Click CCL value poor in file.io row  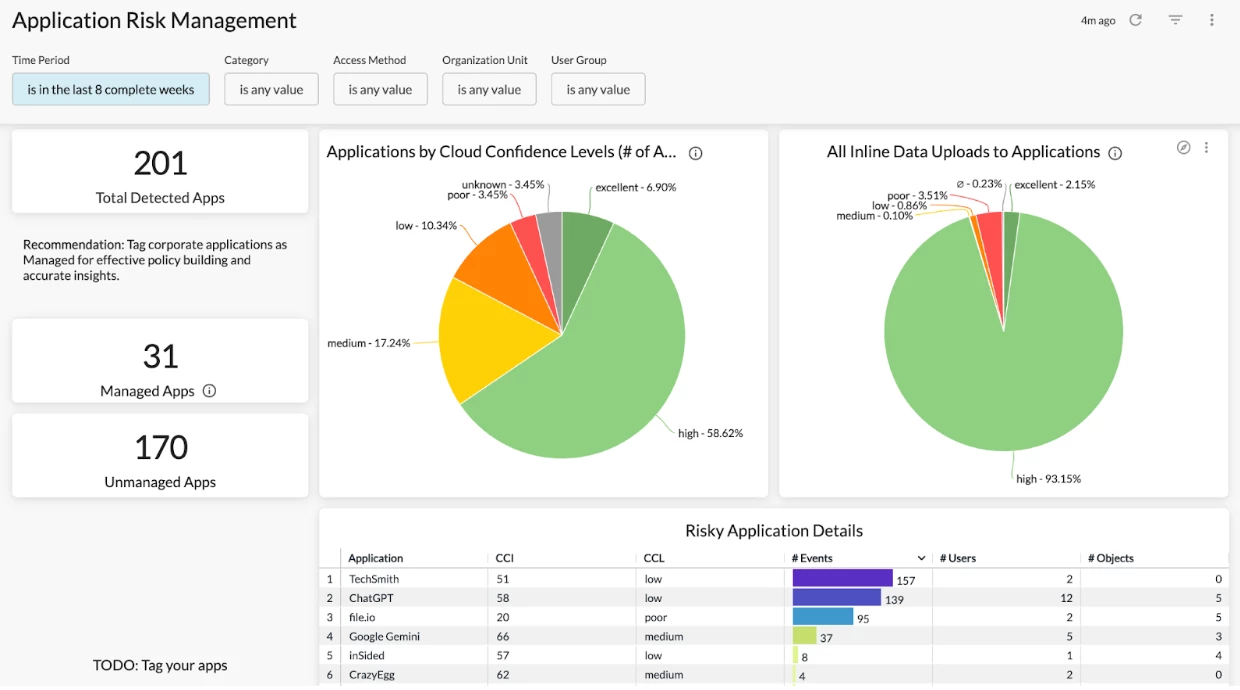[656, 617]
